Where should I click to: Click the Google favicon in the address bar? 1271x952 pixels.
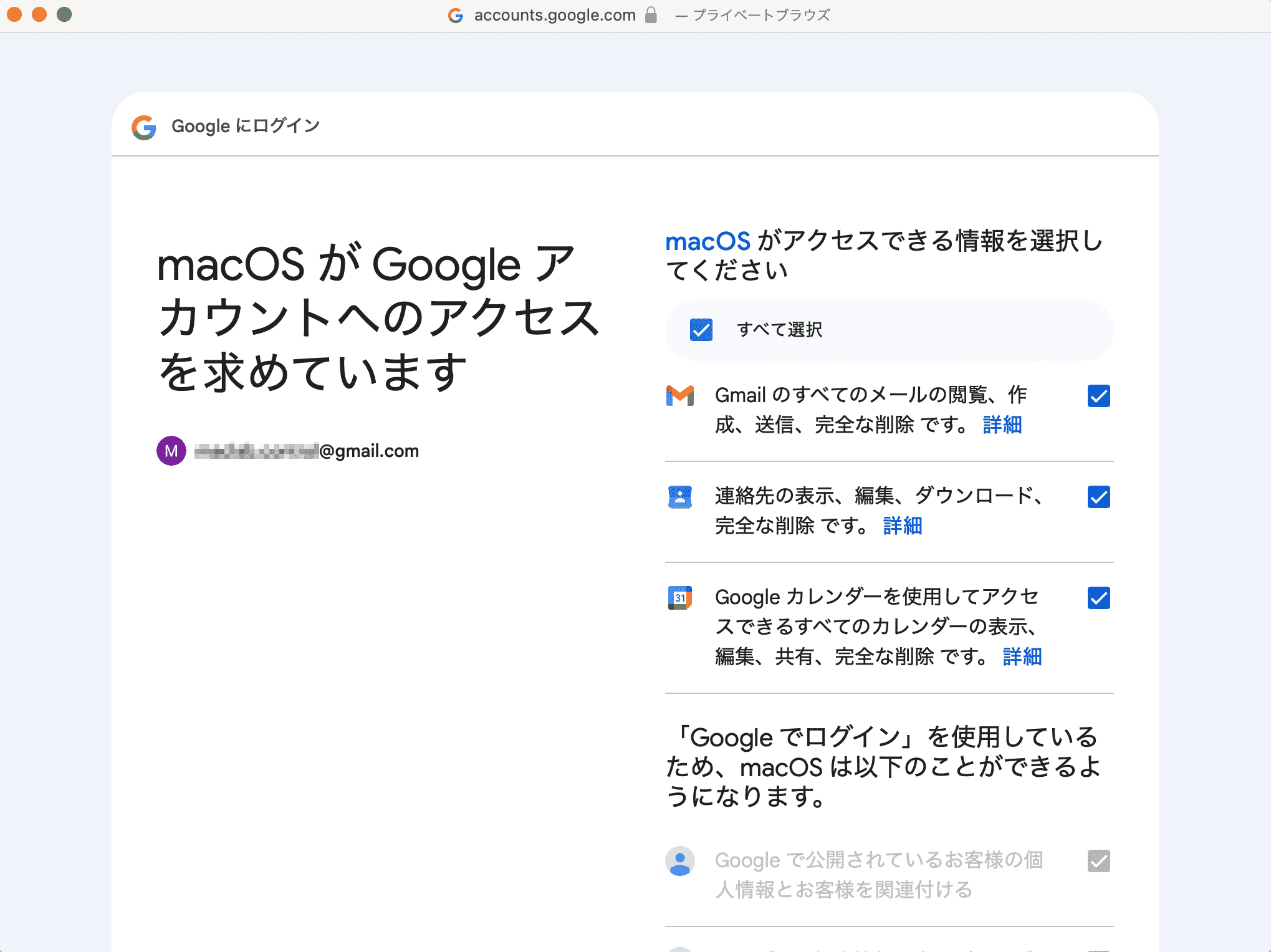pos(456,16)
